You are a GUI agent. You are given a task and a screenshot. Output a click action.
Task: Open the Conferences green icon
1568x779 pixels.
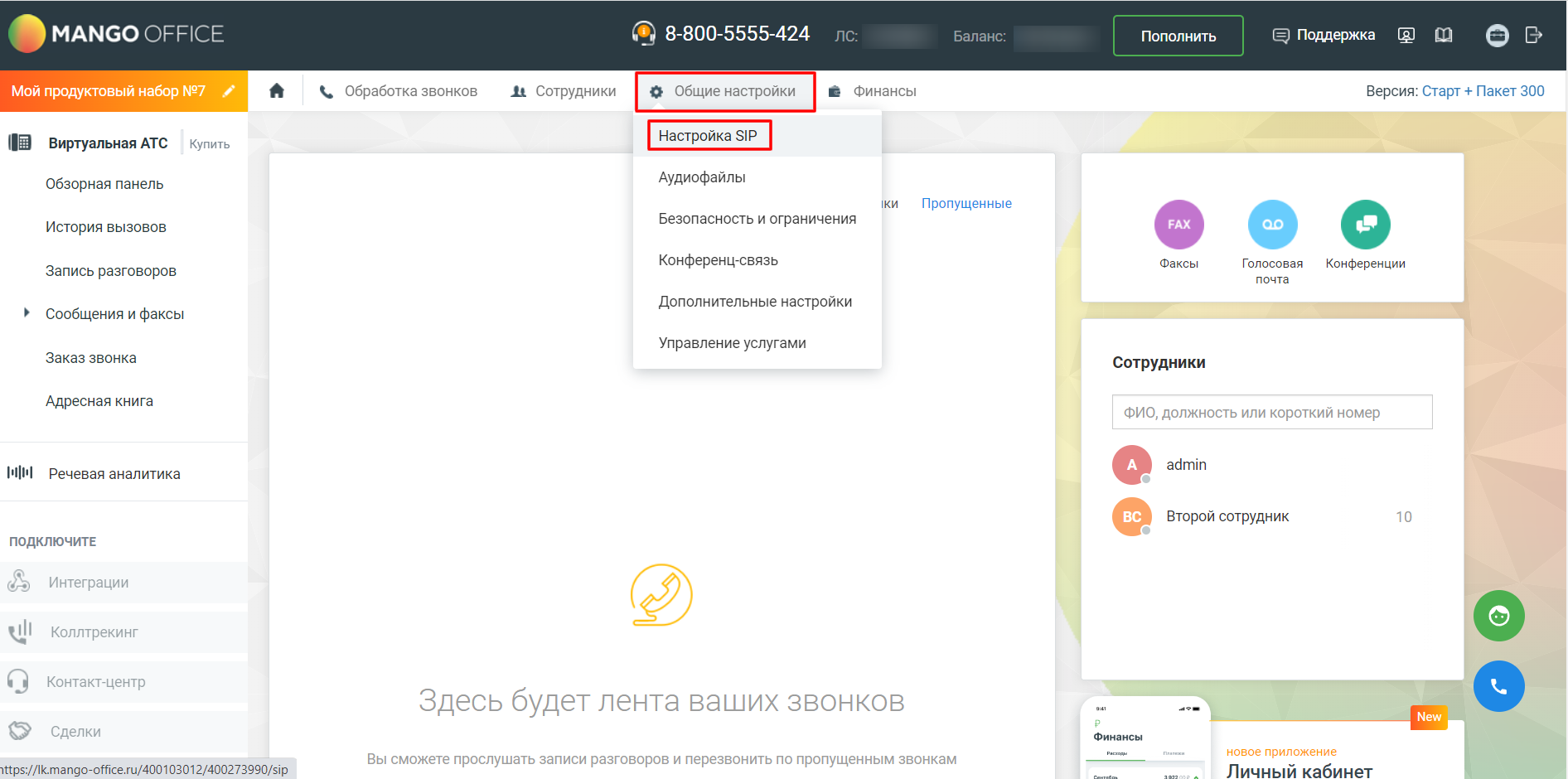(x=1365, y=225)
